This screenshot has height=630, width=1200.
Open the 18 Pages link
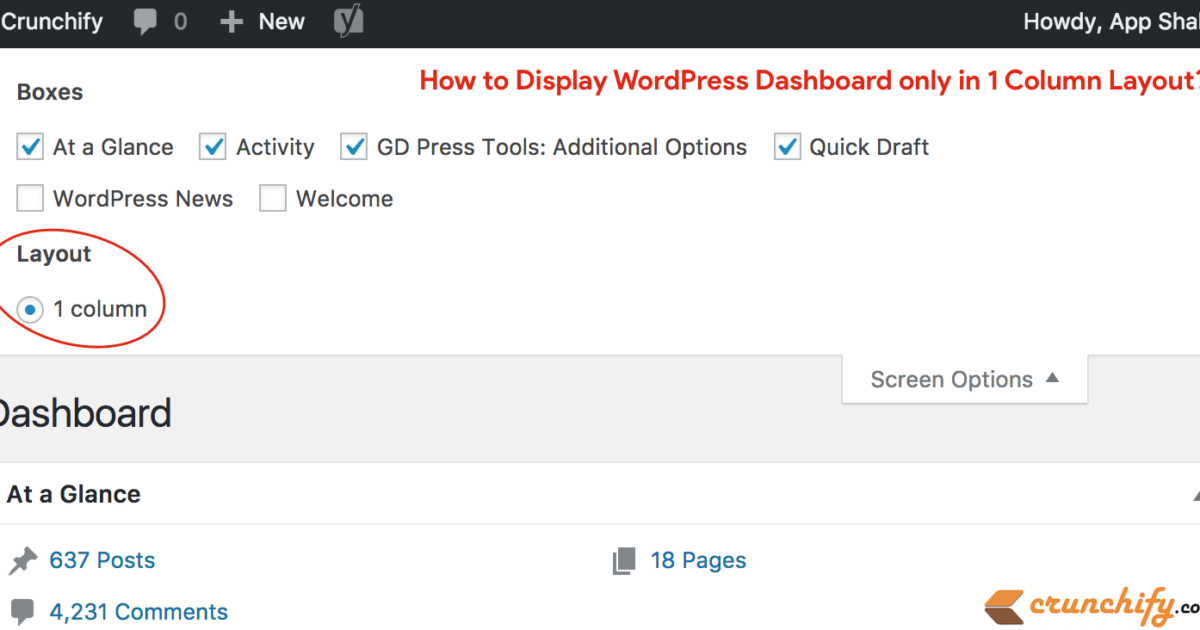coord(698,561)
